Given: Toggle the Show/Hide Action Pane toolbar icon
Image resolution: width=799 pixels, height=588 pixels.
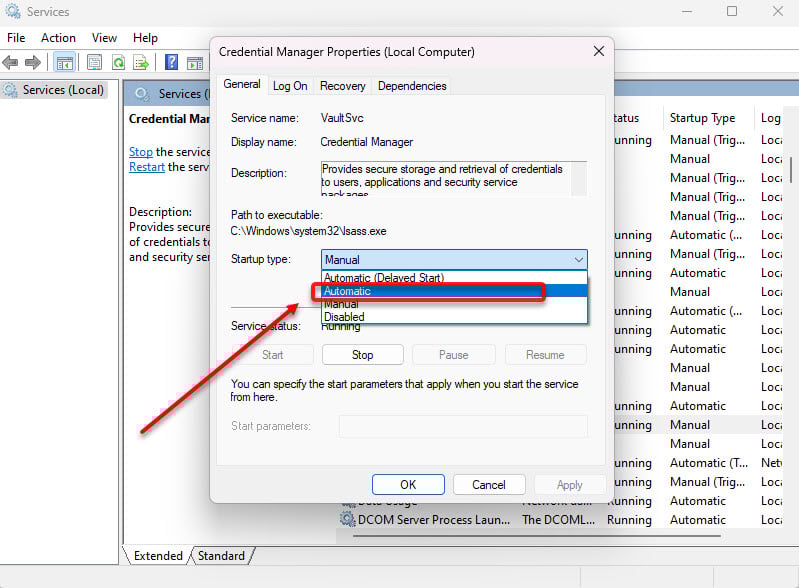Looking at the screenshot, I should tap(195, 63).
